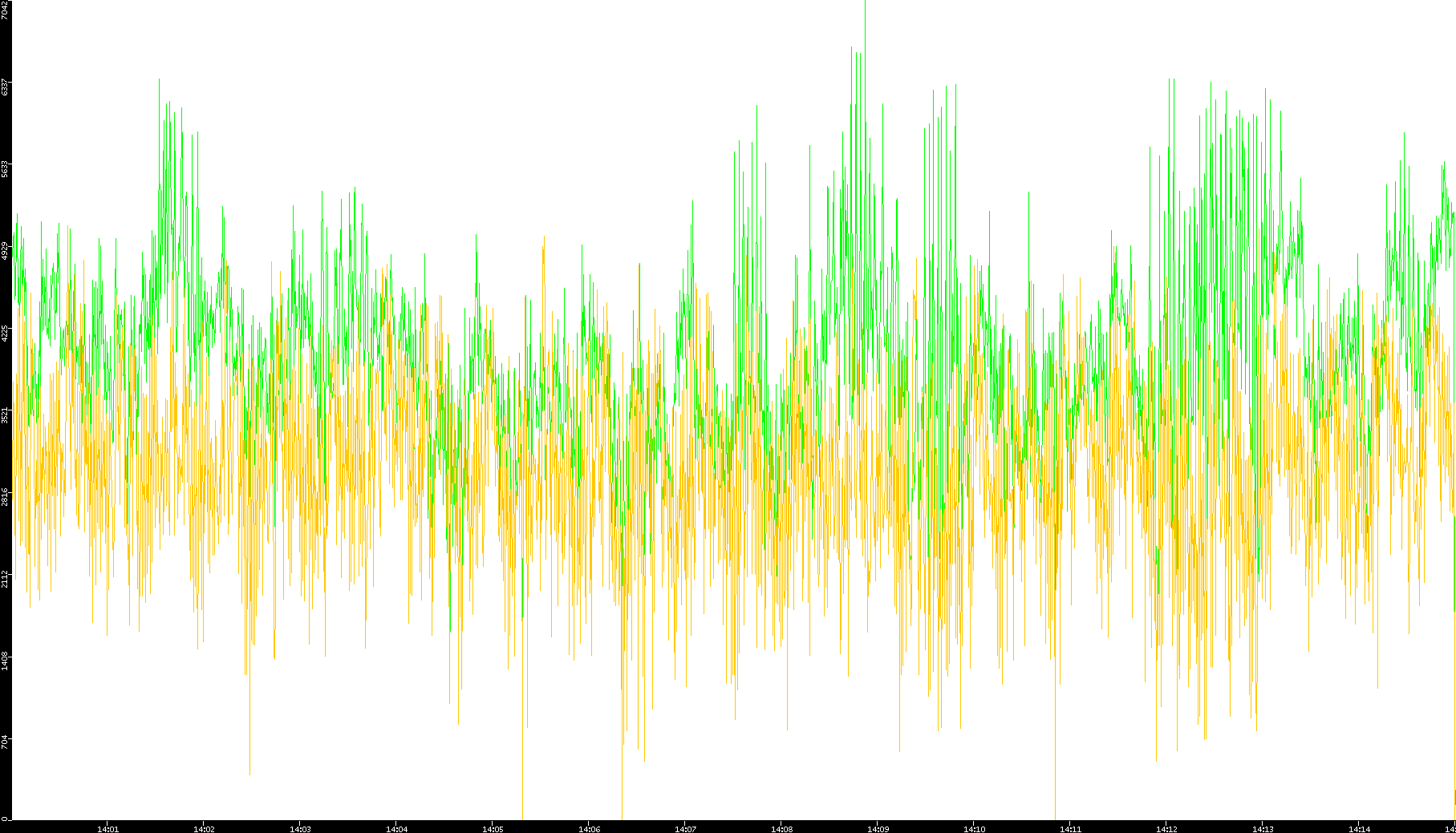This screenshot has width=1456, height=833.
Task: Click the 2112 vertical axis label
Action: (x=5, y=579)
